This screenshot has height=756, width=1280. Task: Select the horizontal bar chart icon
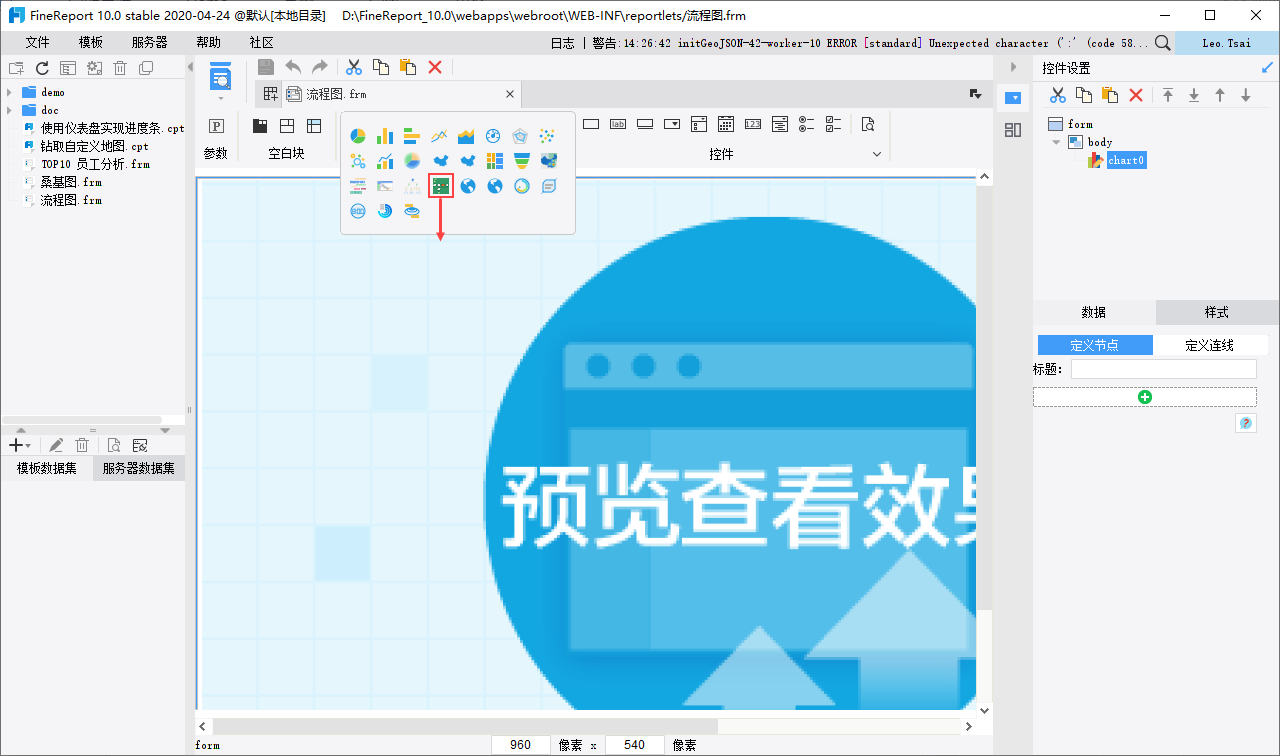click(x=412, y=136)
